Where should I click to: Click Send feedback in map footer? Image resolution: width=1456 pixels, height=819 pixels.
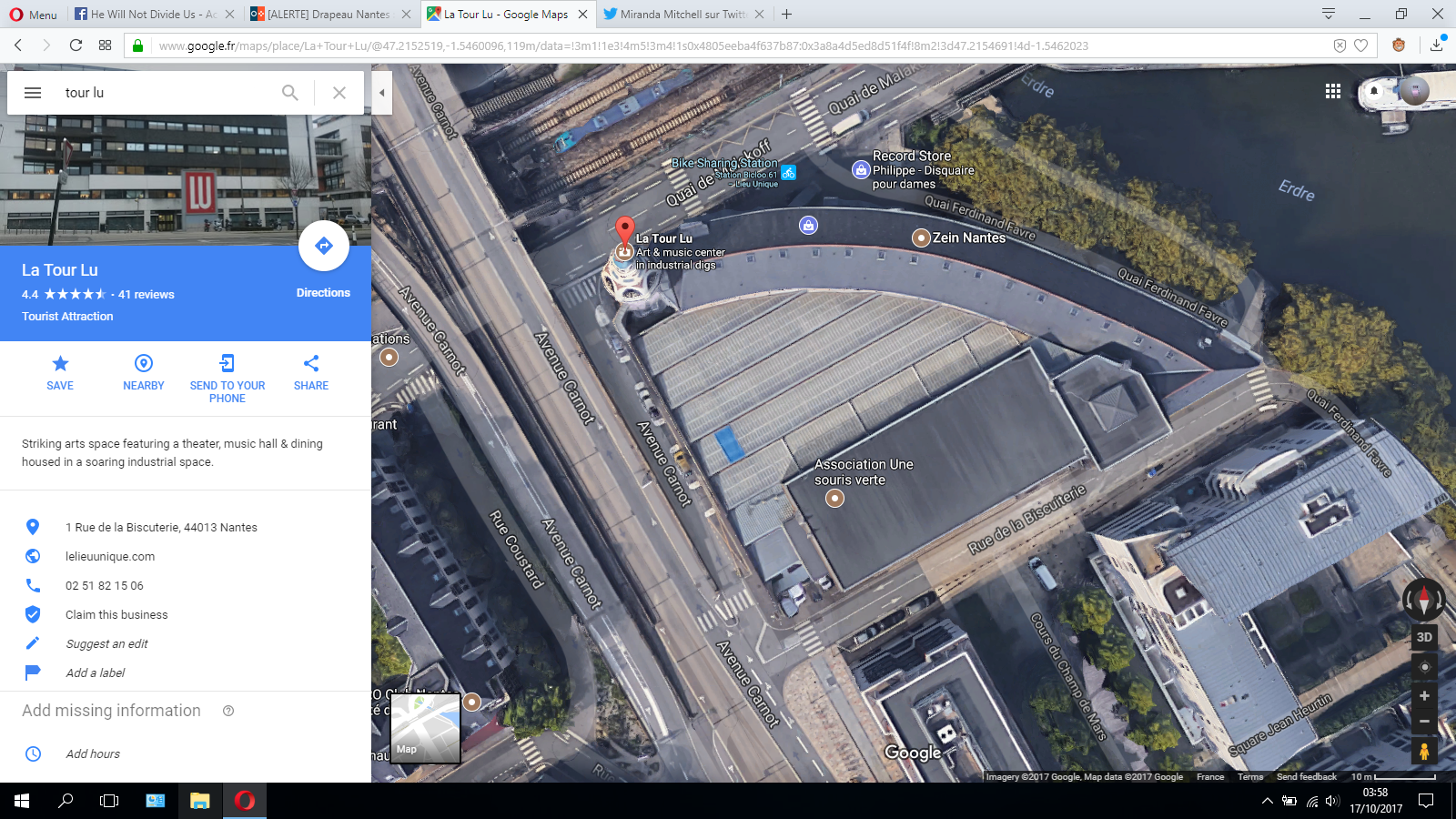pyautogui.click(x=1307, y=777)
